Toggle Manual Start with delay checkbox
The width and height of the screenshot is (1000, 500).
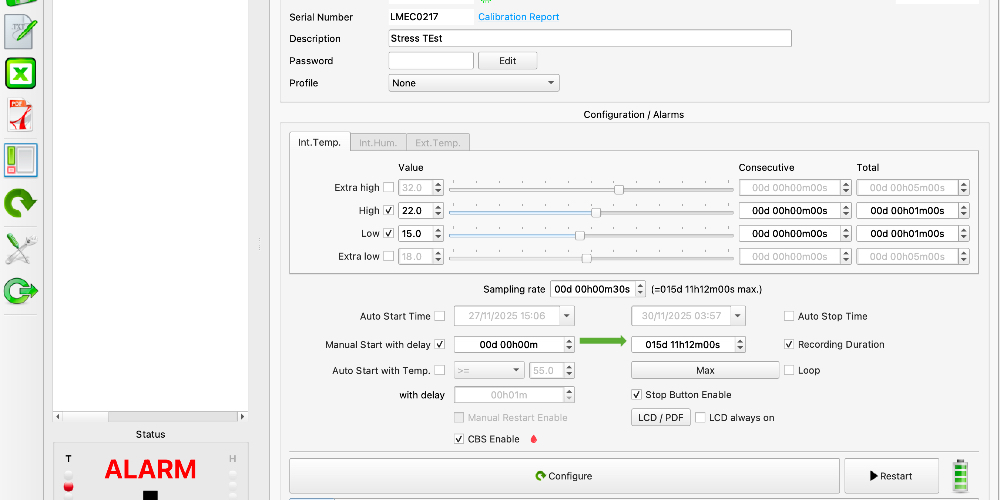(439, 344)
